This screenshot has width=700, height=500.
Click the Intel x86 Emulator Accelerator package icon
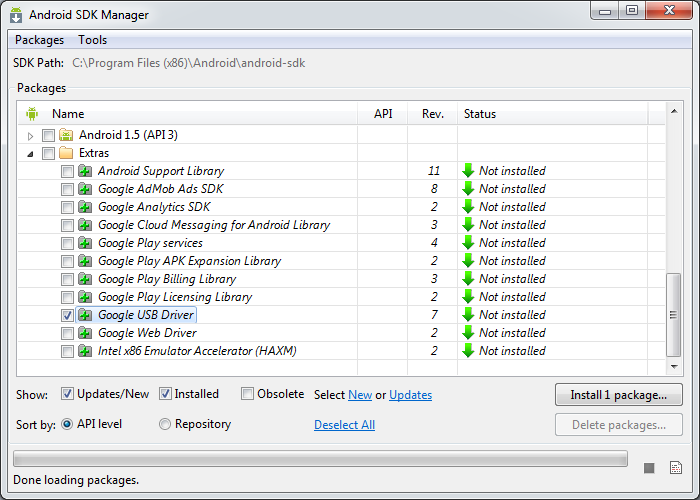point(85,351)
